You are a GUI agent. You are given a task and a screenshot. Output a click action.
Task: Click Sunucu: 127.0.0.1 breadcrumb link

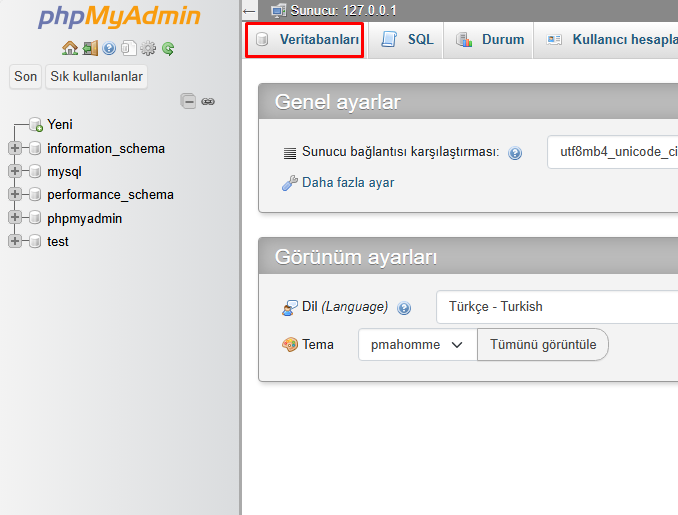(343, 10)
